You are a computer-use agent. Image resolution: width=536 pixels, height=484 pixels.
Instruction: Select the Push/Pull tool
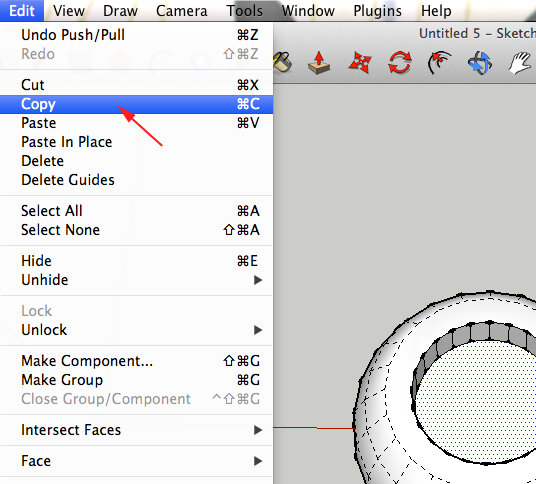coord(319,63)
